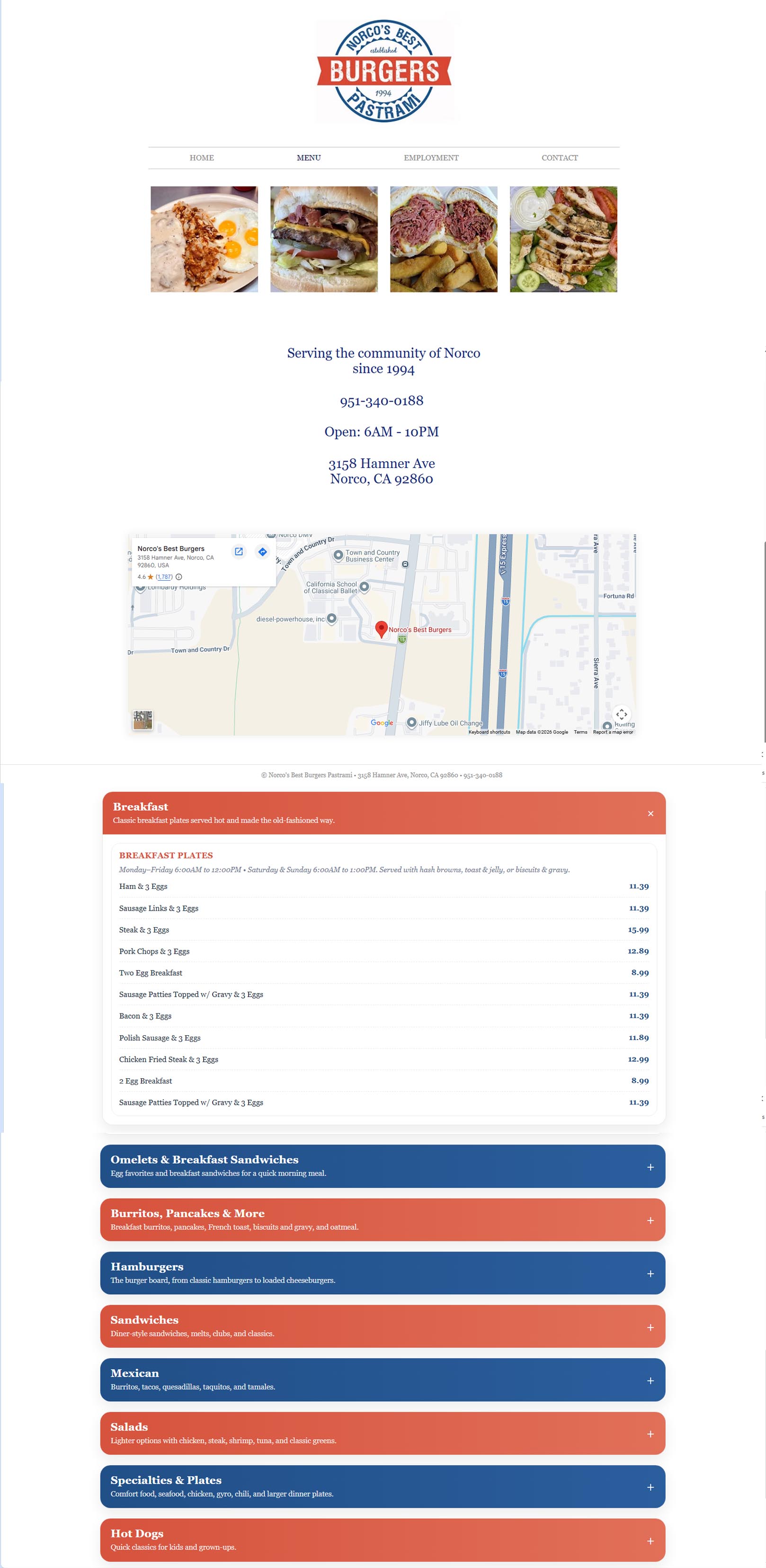Open the eggs and hash browns photo
The height and width of the screenshot is (1568, 766).
(205, 239)
